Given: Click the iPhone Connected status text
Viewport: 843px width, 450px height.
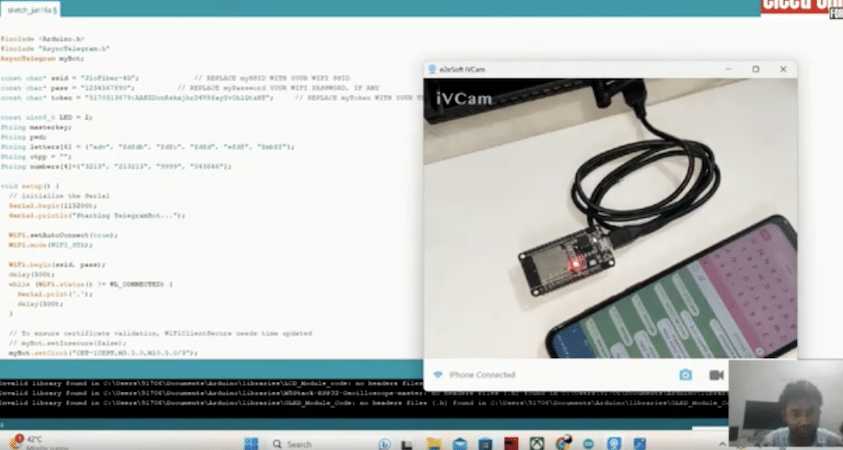Looking at the screenshot, I should click(482, 375).
